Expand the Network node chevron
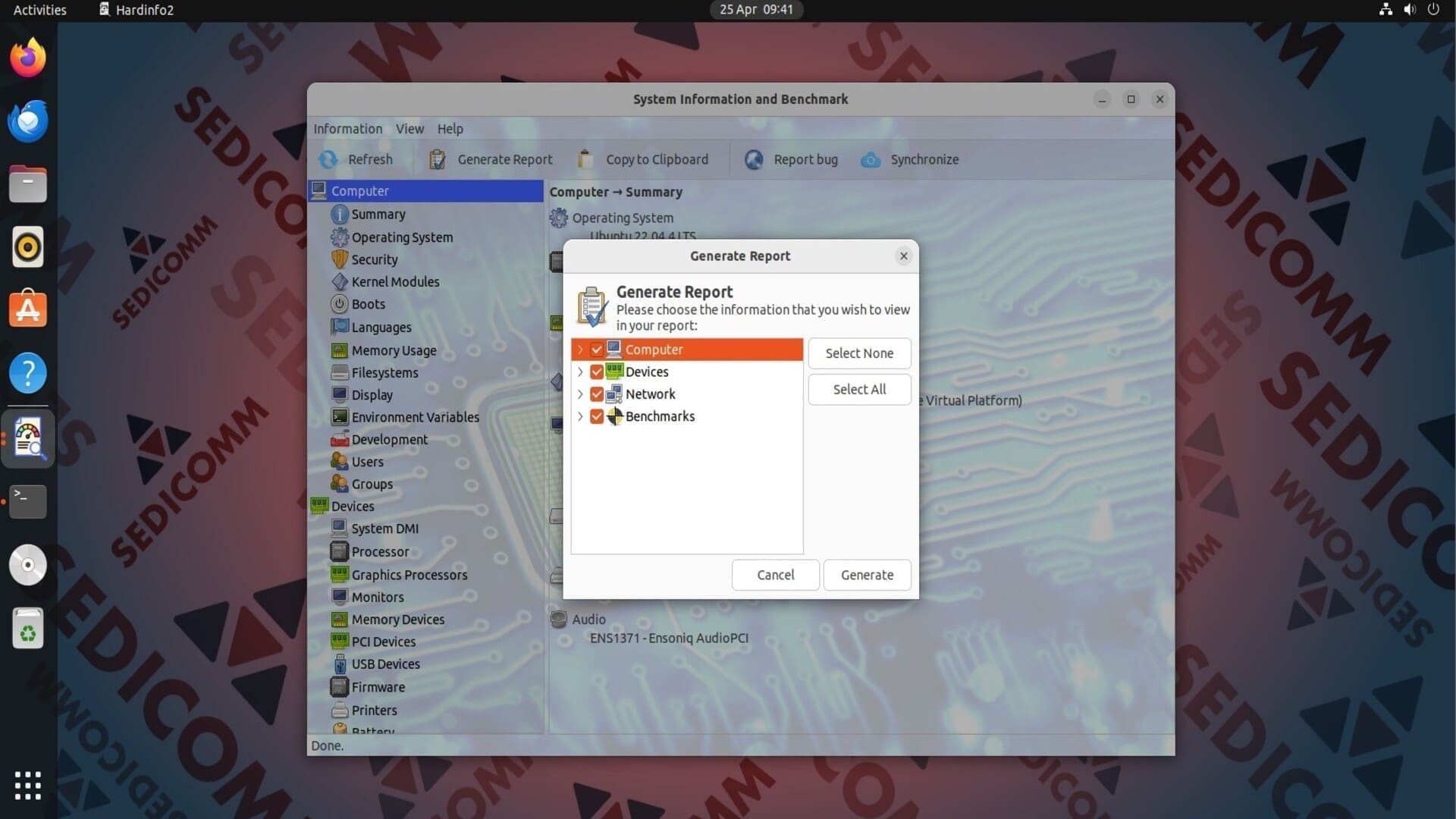Image resolution: width=1456 pixels, height=819 pixels. 580,394
